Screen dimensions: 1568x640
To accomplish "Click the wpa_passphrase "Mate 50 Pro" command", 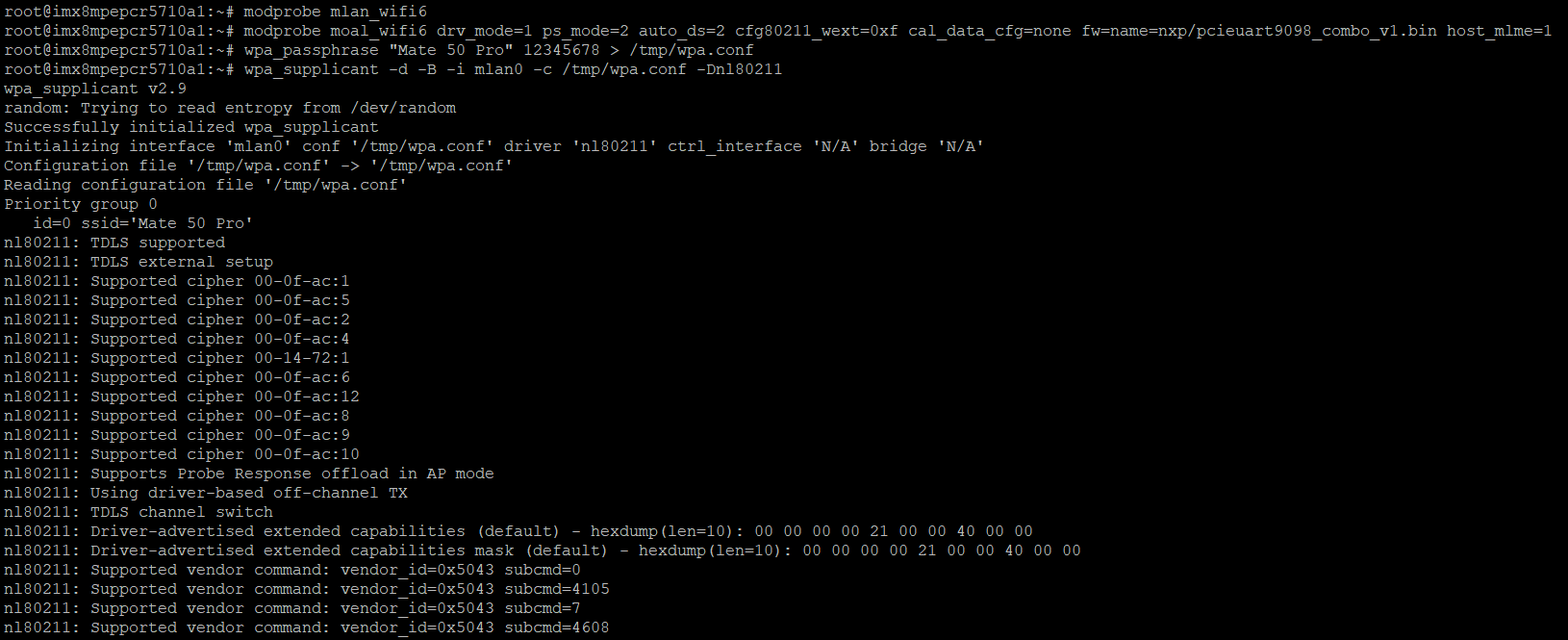I will (498, 50).
